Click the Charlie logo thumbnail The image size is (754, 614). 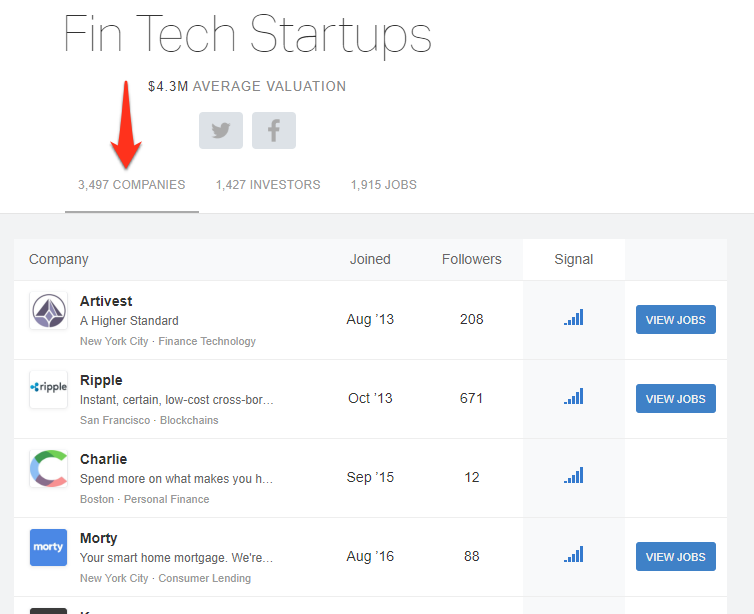[x=49, y=468]
